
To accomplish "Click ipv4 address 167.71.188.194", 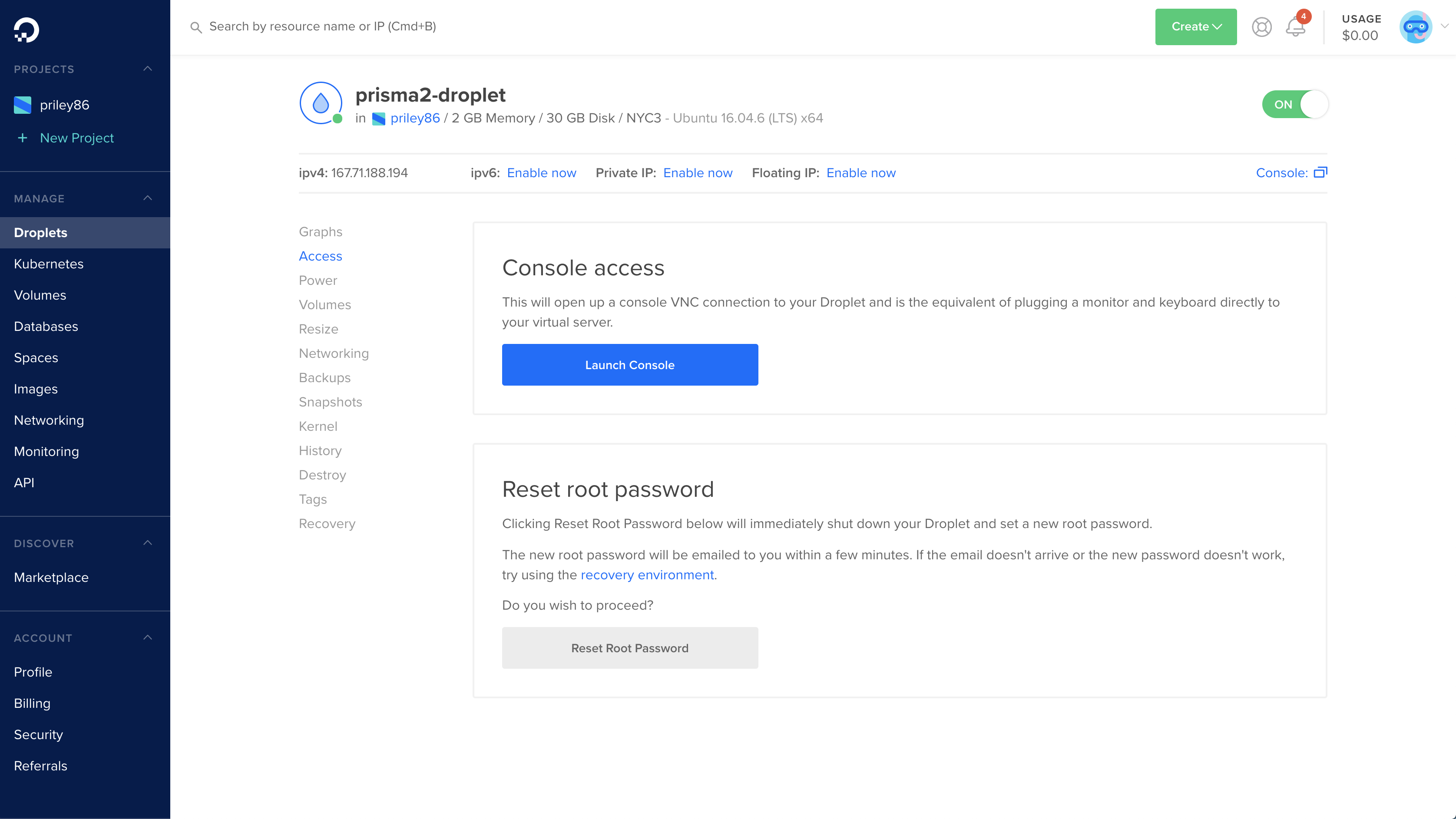I will 369,173.
